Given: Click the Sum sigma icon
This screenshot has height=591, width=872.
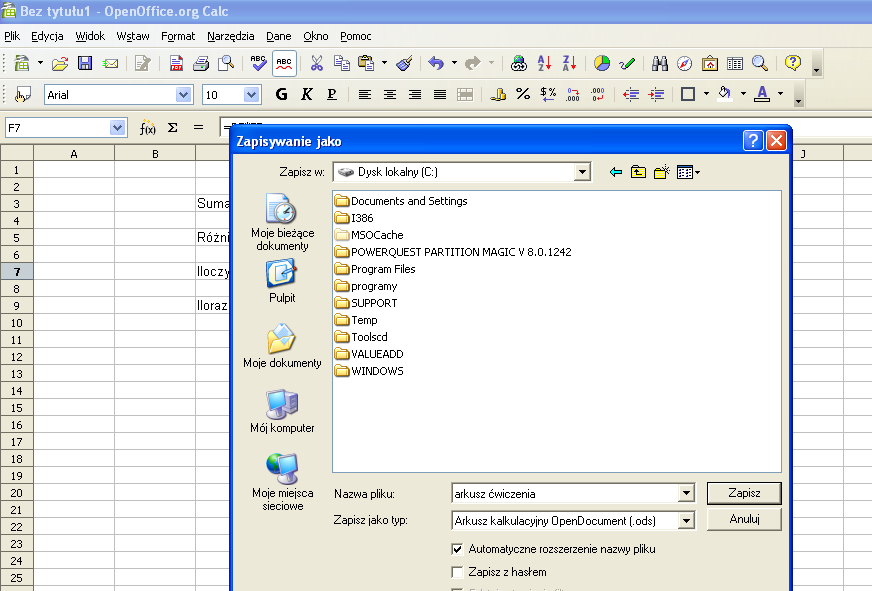Looking at the screenshot, I should [173, 128].
